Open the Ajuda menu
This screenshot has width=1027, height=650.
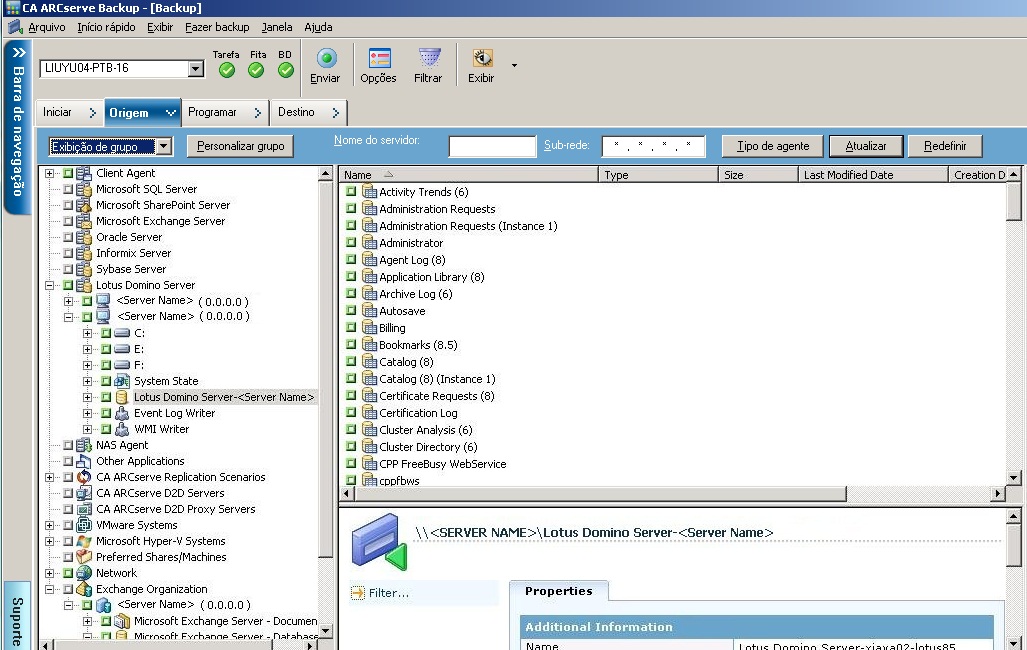318,27
